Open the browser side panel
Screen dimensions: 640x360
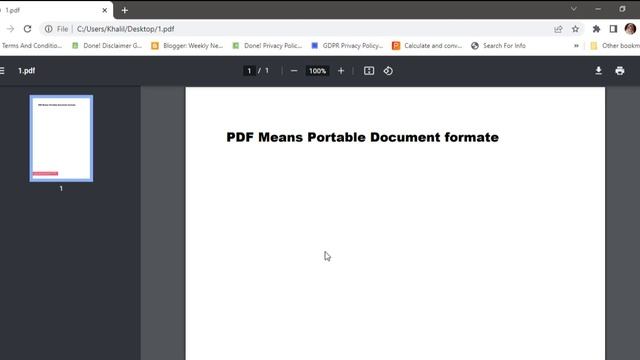click(613, 29)
